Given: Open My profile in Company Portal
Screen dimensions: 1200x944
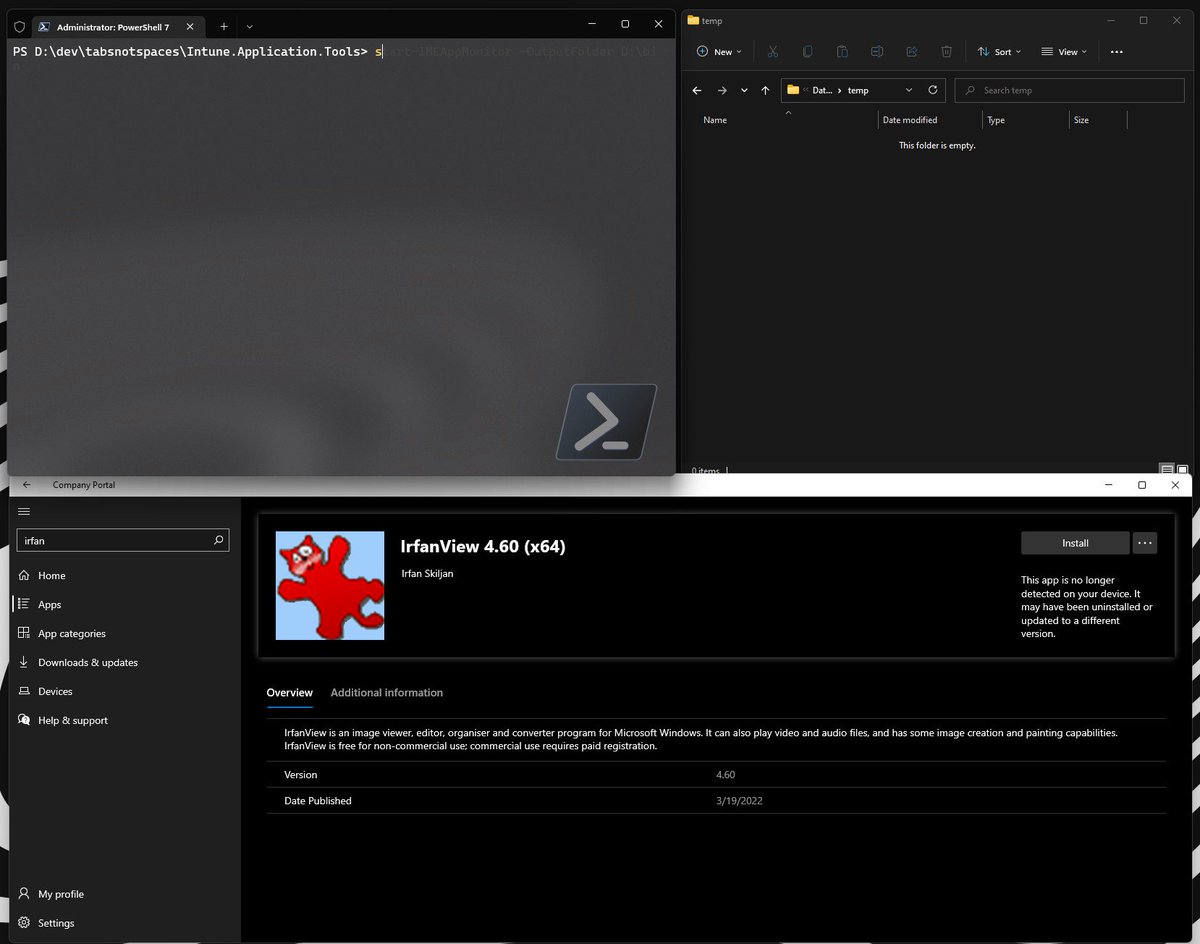Looking at the screenshot, I should coord(125,894).
